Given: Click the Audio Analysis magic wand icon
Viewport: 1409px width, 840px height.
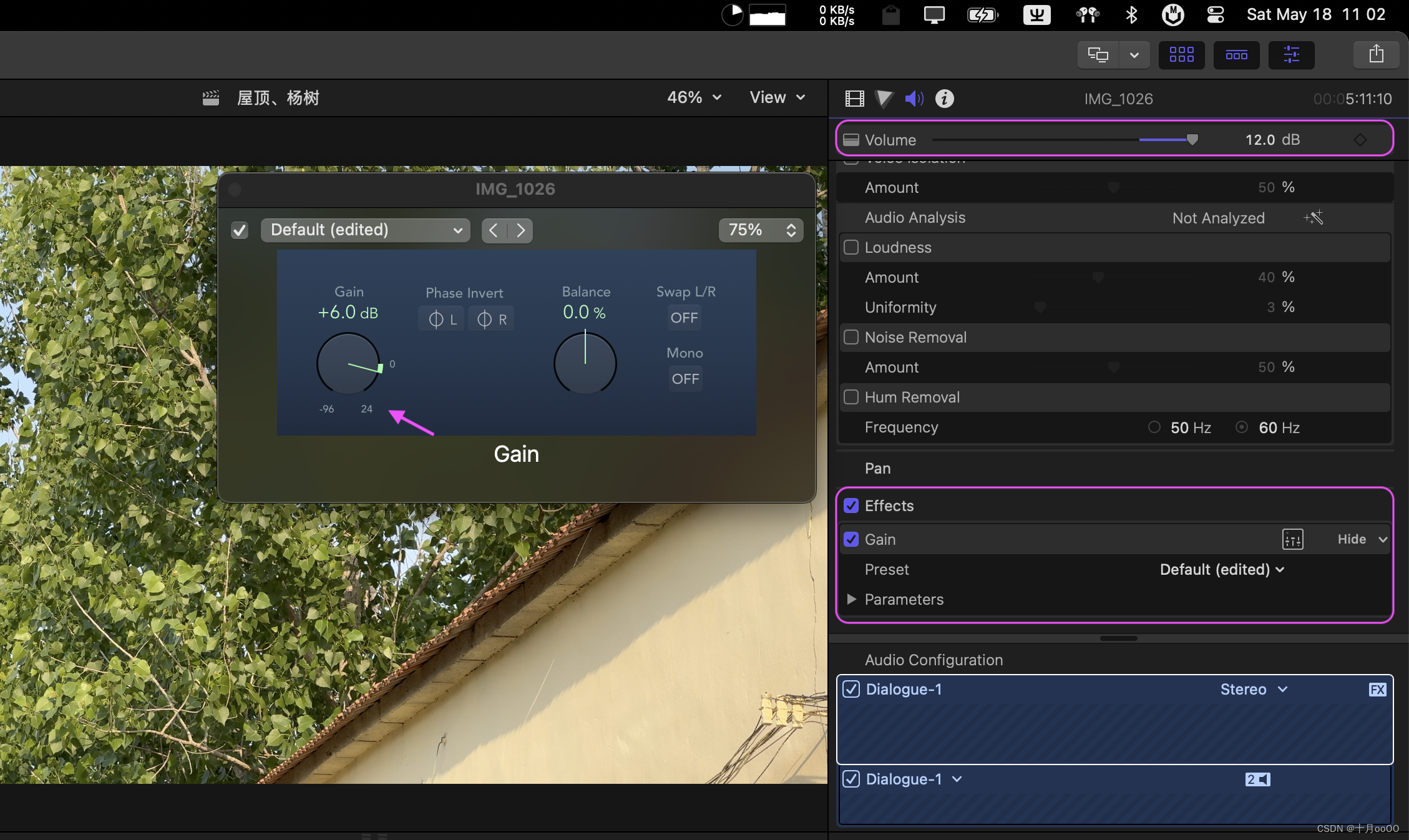Looking at the screenshot, I should tap(1314, 218).
